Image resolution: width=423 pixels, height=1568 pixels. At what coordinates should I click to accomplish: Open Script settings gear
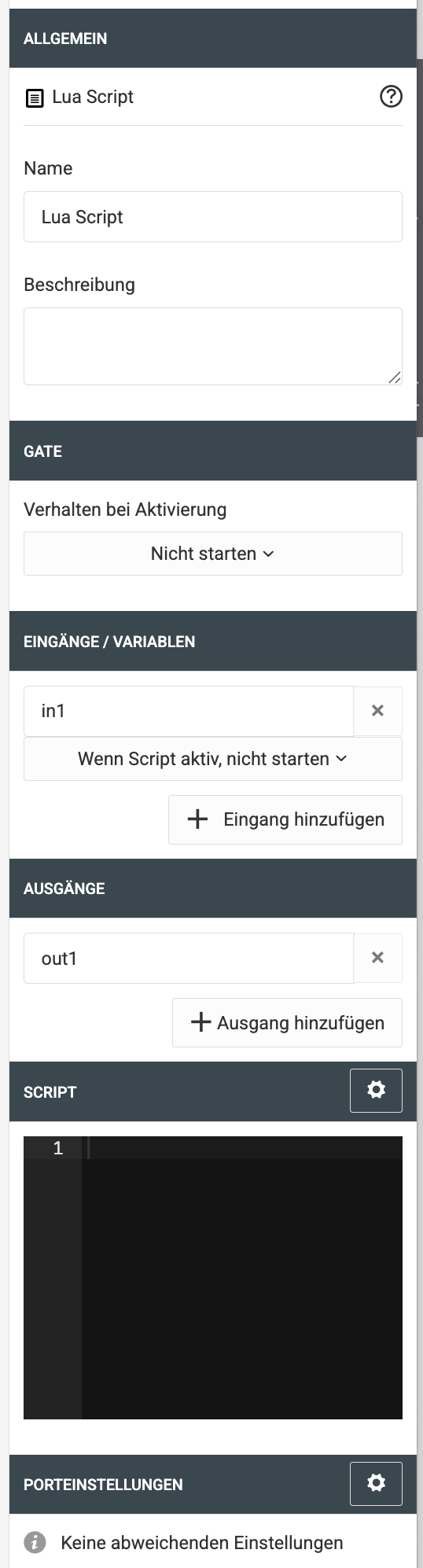(376, 1091)
